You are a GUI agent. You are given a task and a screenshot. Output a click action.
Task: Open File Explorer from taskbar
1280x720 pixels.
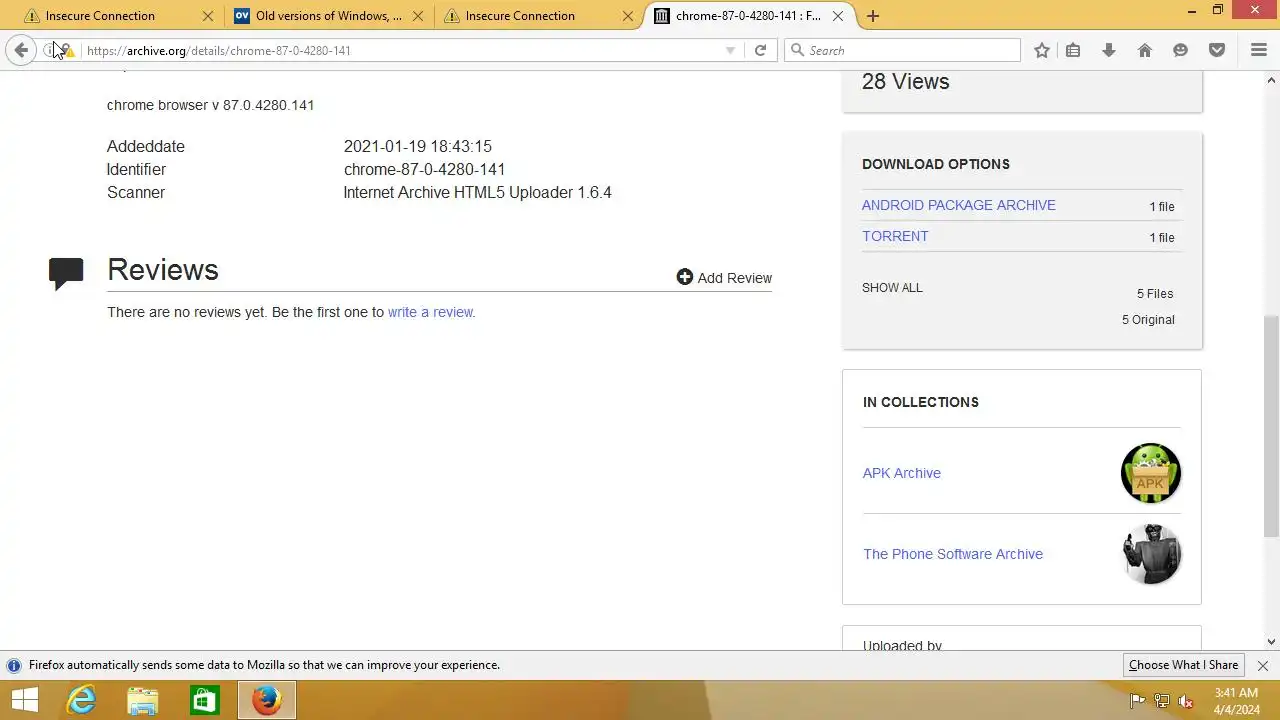142,700
